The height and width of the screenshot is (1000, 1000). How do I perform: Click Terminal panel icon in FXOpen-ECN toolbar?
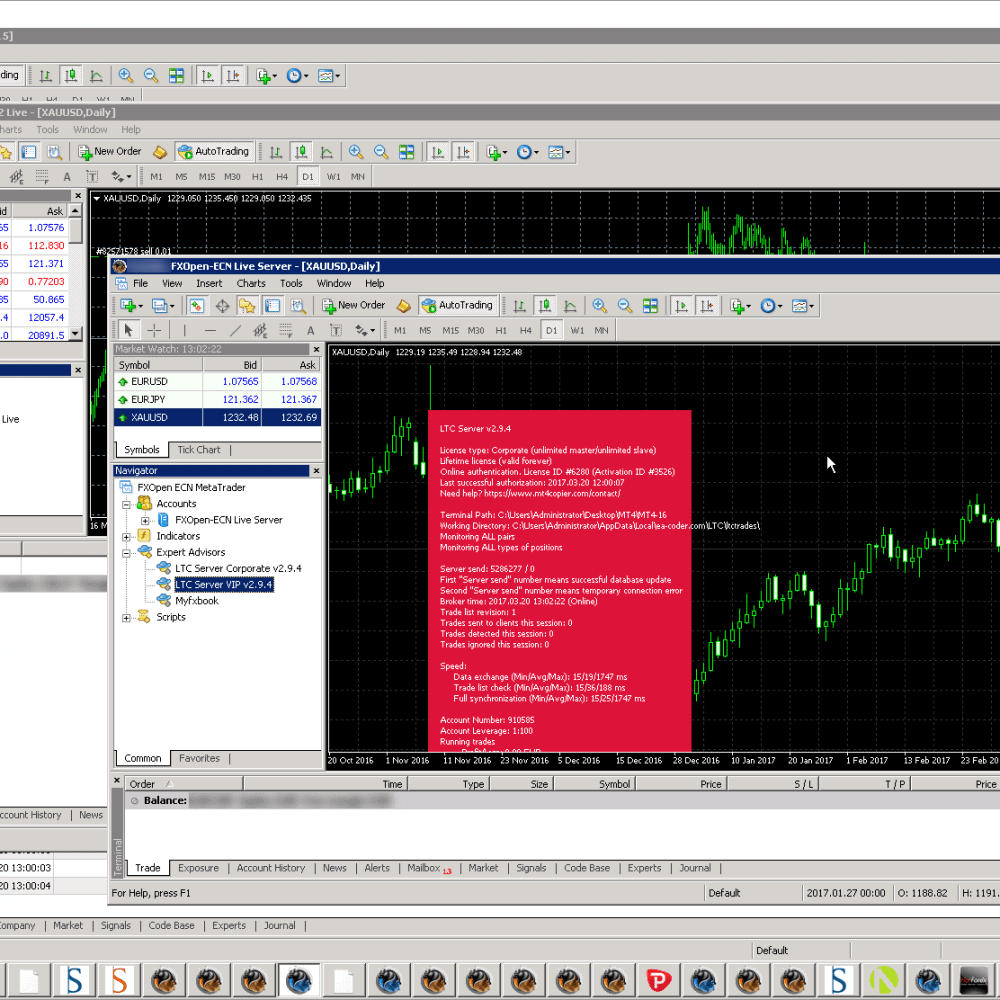pos(272,306)
